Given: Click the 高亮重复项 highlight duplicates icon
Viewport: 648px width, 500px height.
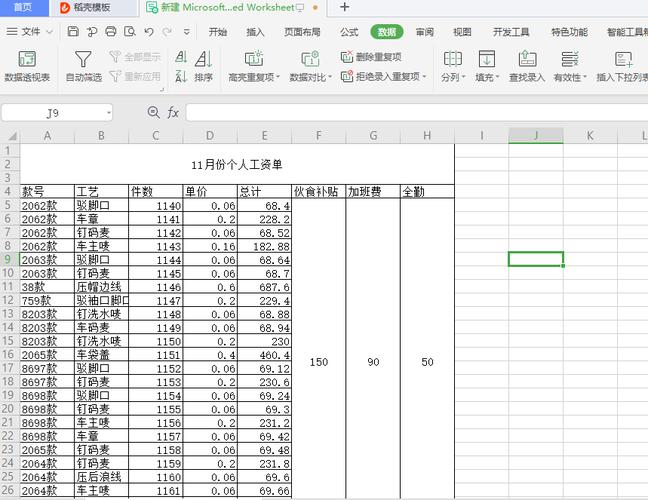Looking at the screenshot, I should coord(254,59).
